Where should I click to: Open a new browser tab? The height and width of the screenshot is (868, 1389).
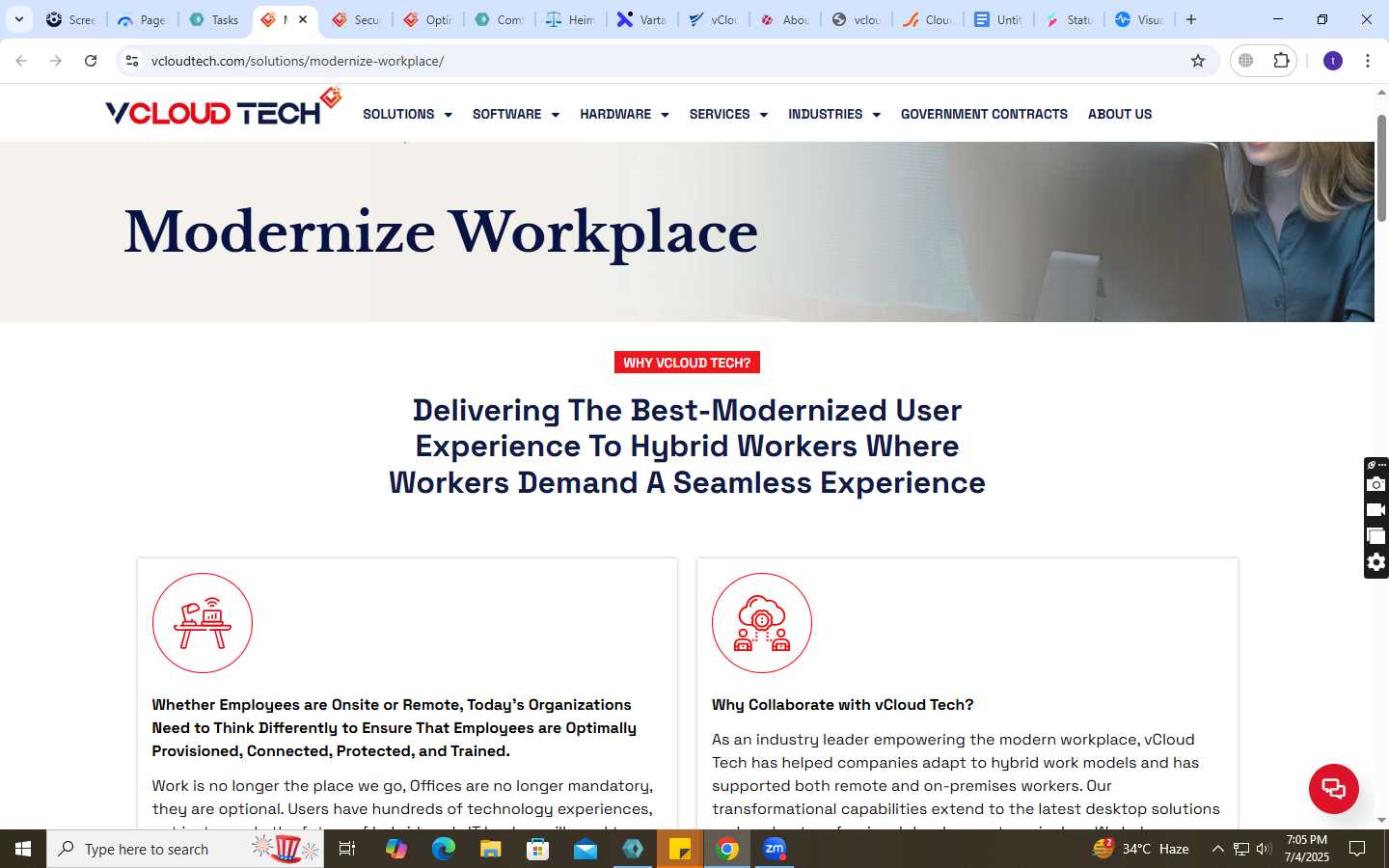pyautogui.click(x=1191, y=19)
